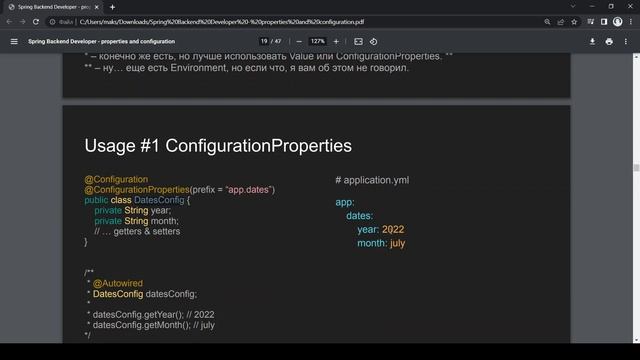This screenshot has width=640, height=360.
Task: Close the Spring Backend Developer tab
Action: (97, 7)
